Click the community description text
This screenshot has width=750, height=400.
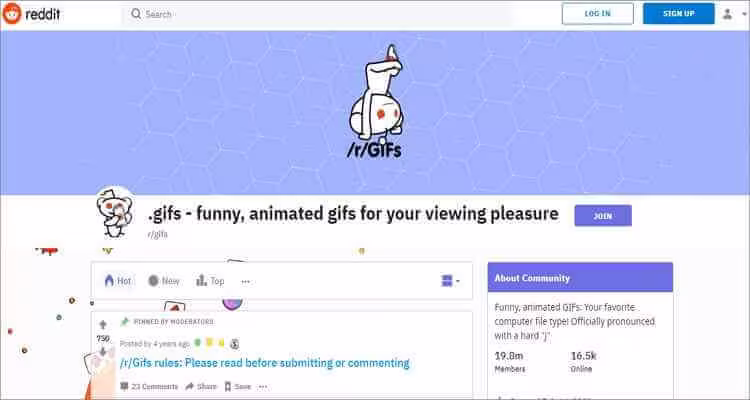574,322
